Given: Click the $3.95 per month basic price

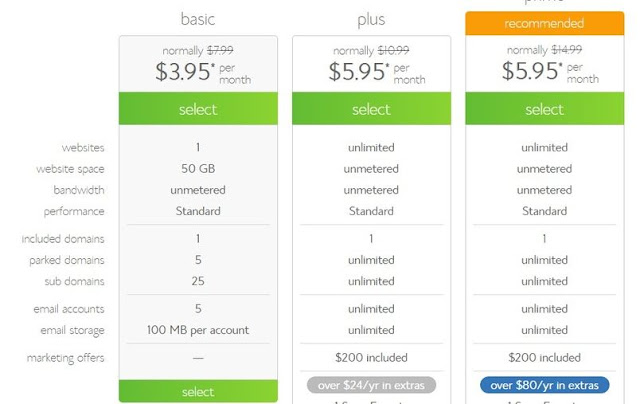Looking at the screenshot, I should click(x=187, y=72).
